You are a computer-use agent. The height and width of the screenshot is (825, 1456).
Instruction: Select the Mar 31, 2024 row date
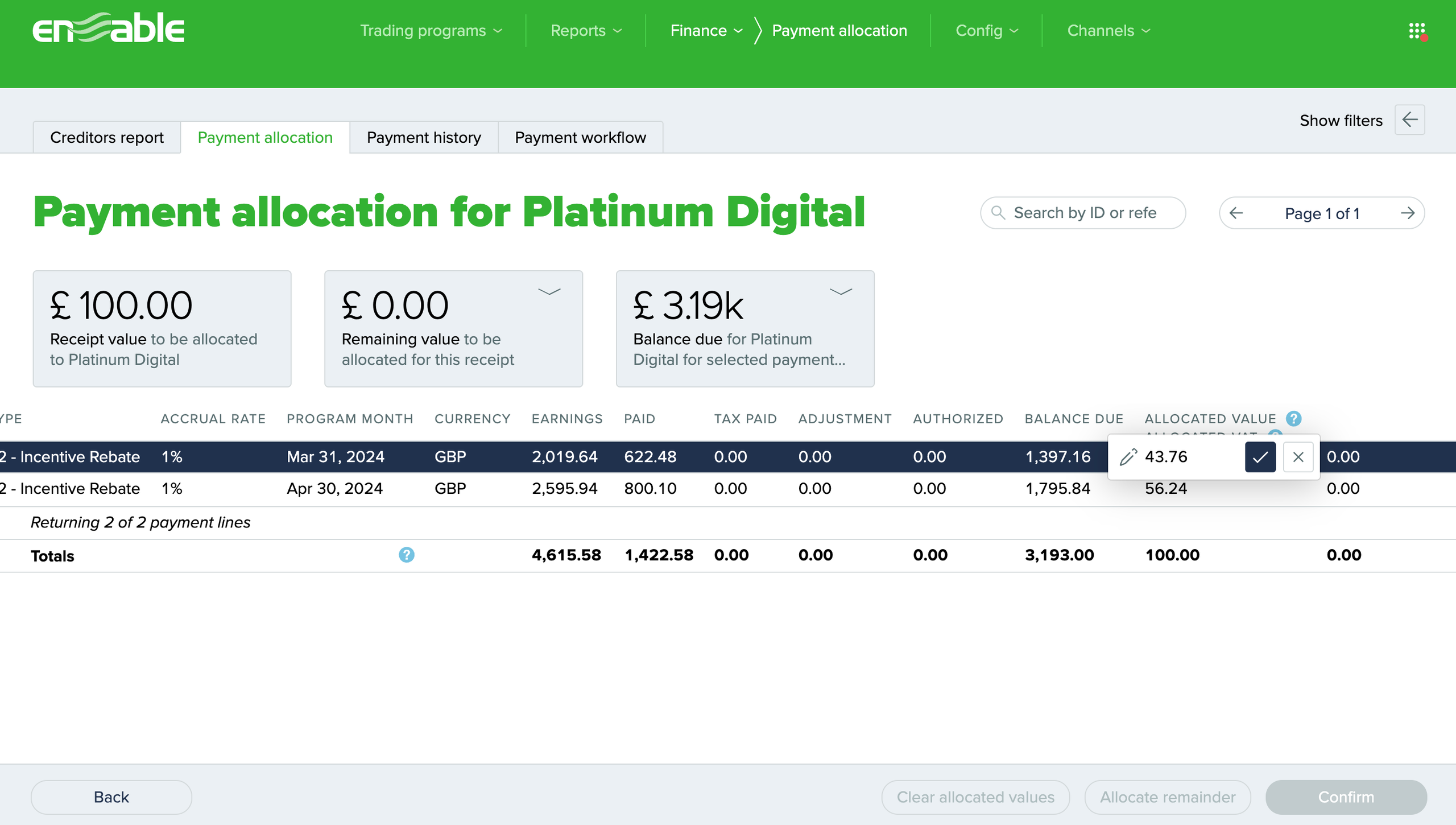point(336,457)
